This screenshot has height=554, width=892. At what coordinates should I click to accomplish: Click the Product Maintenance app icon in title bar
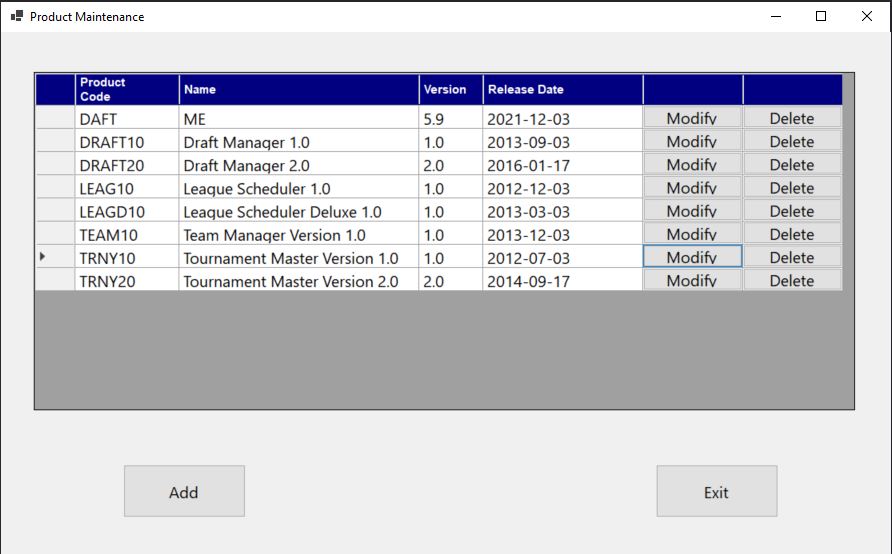click(x=16, y=16)
